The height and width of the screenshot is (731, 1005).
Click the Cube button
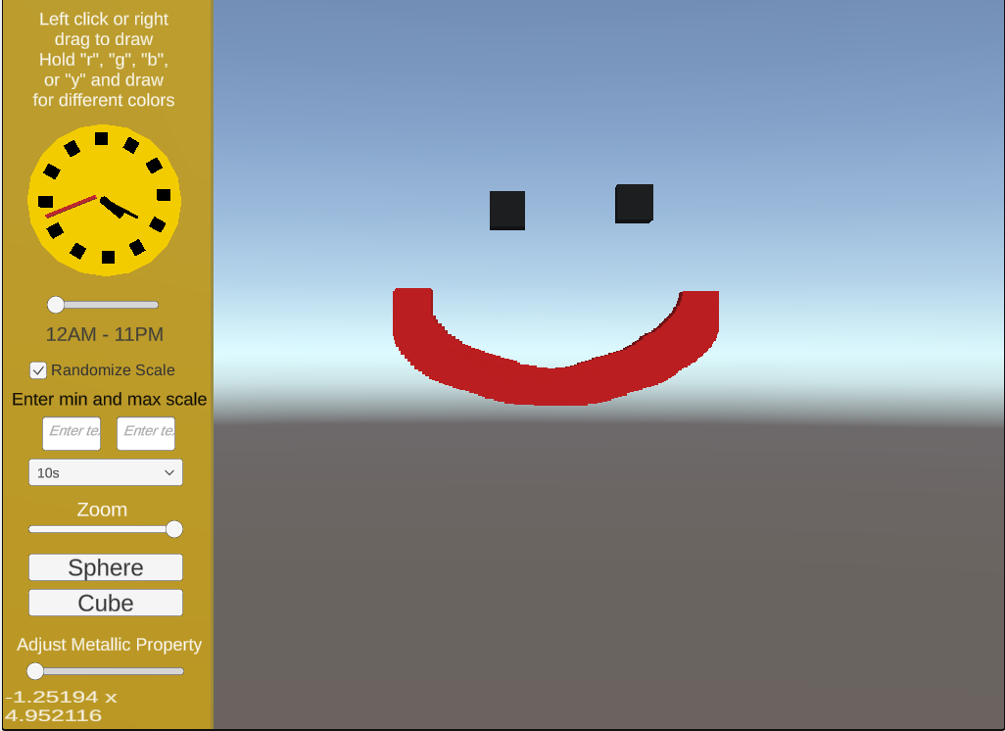[x=105, y=602]
